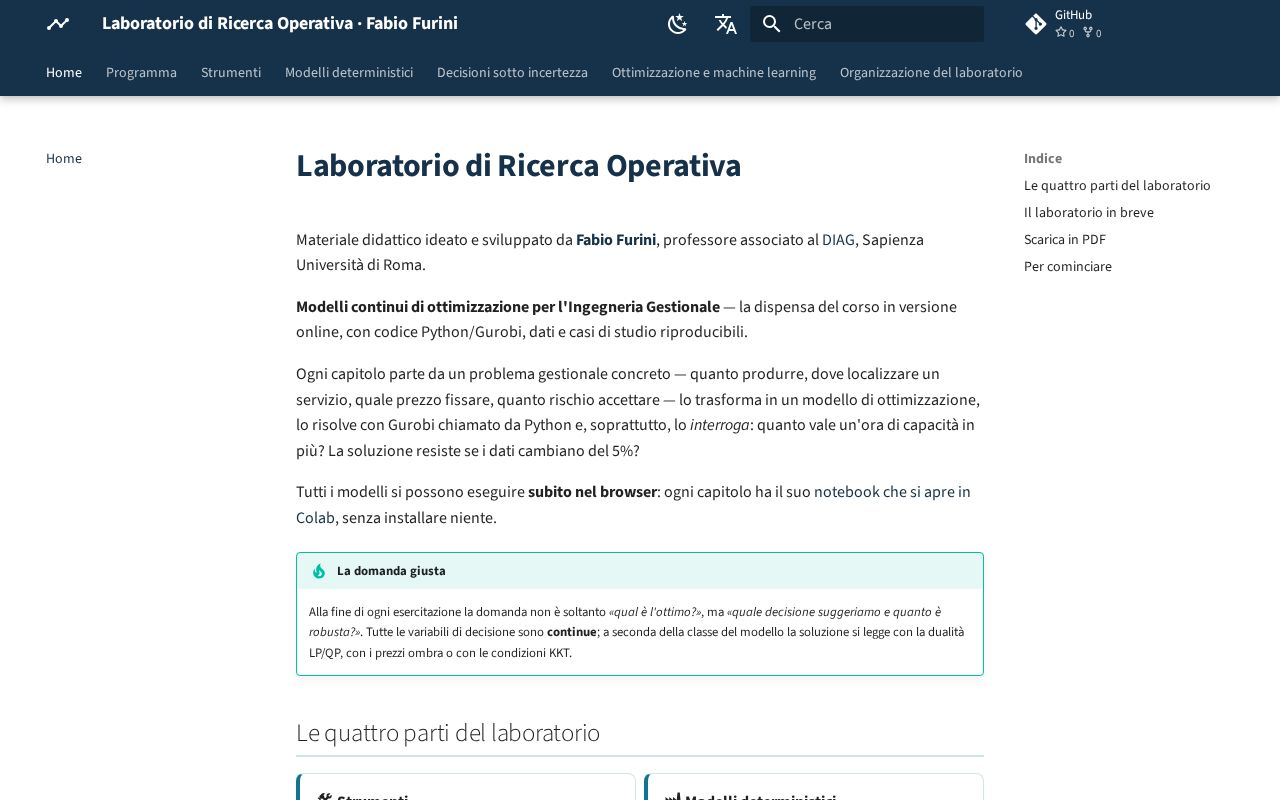Click the page heading Laboratorio di Ricerca Operativa
Viewport: 1280px width, 800px height.
[x=518, y=166]
